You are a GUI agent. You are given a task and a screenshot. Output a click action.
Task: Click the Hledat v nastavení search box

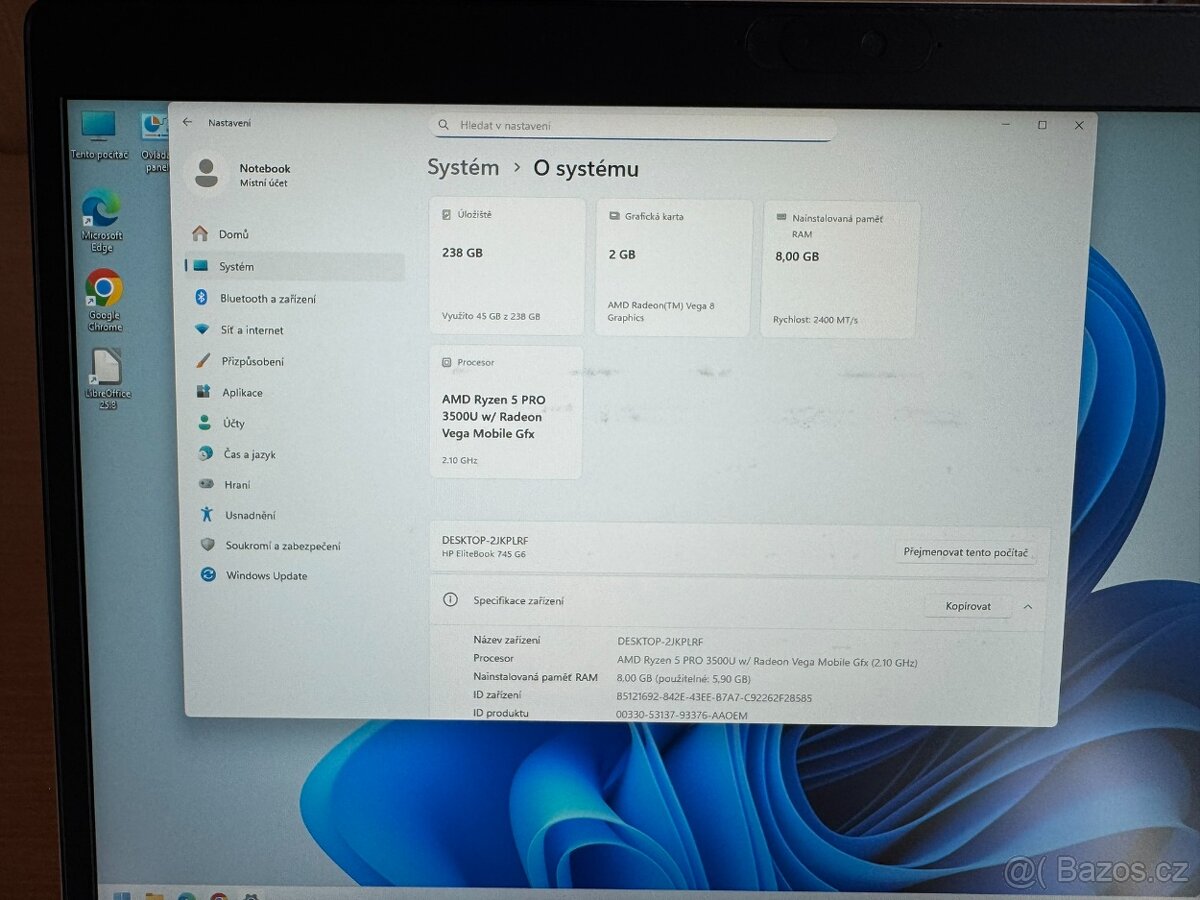(630, 124)
